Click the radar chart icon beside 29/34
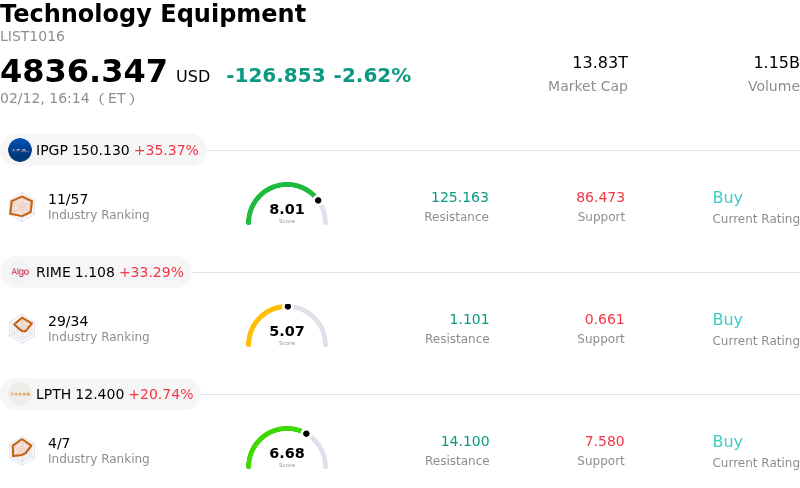Screen dimensions: 800x488 [21, 328]
